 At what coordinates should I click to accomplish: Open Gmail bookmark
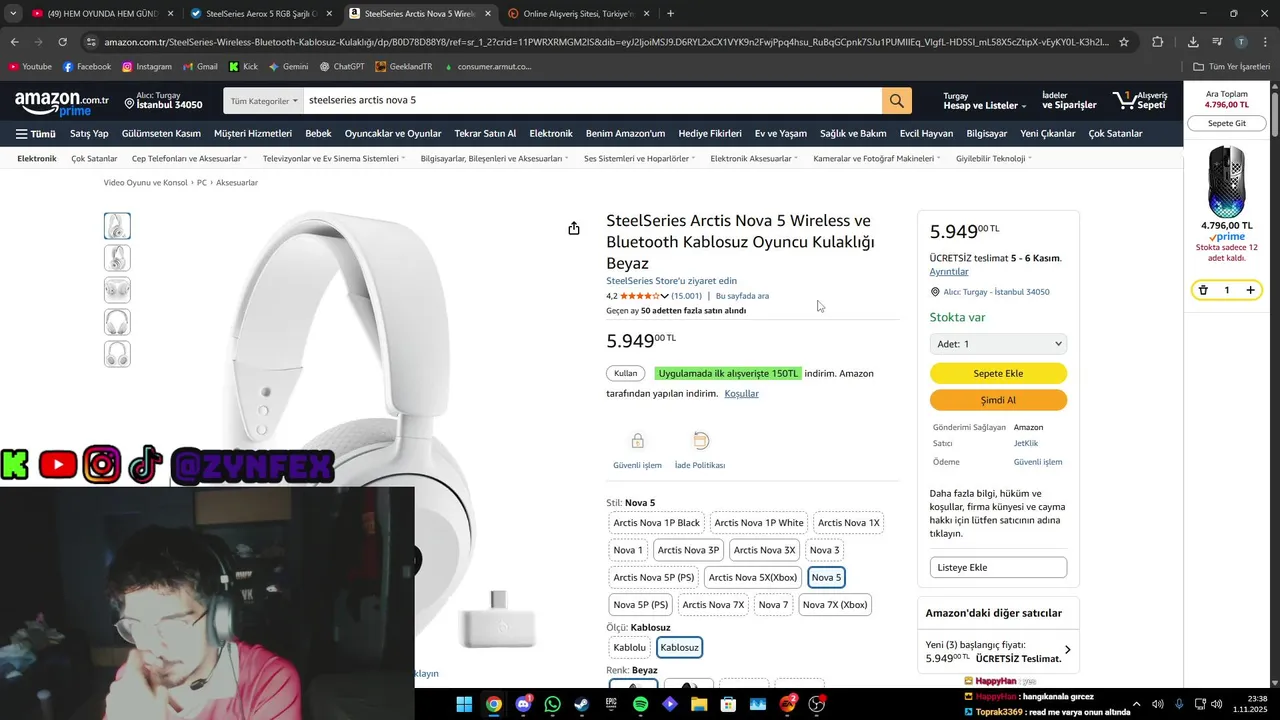(x=200, y=67)
